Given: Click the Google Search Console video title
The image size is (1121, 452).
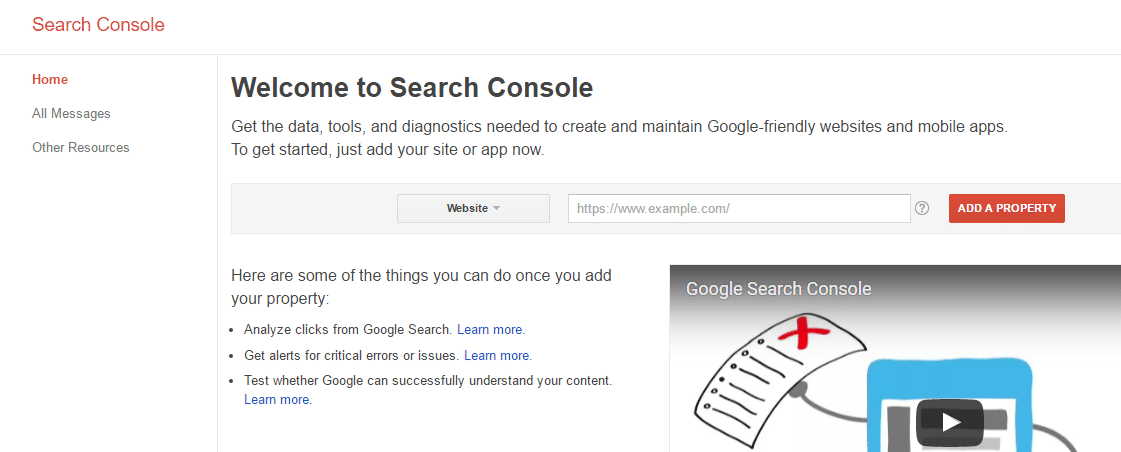Looking at the screenshot, I should [779, 289].
